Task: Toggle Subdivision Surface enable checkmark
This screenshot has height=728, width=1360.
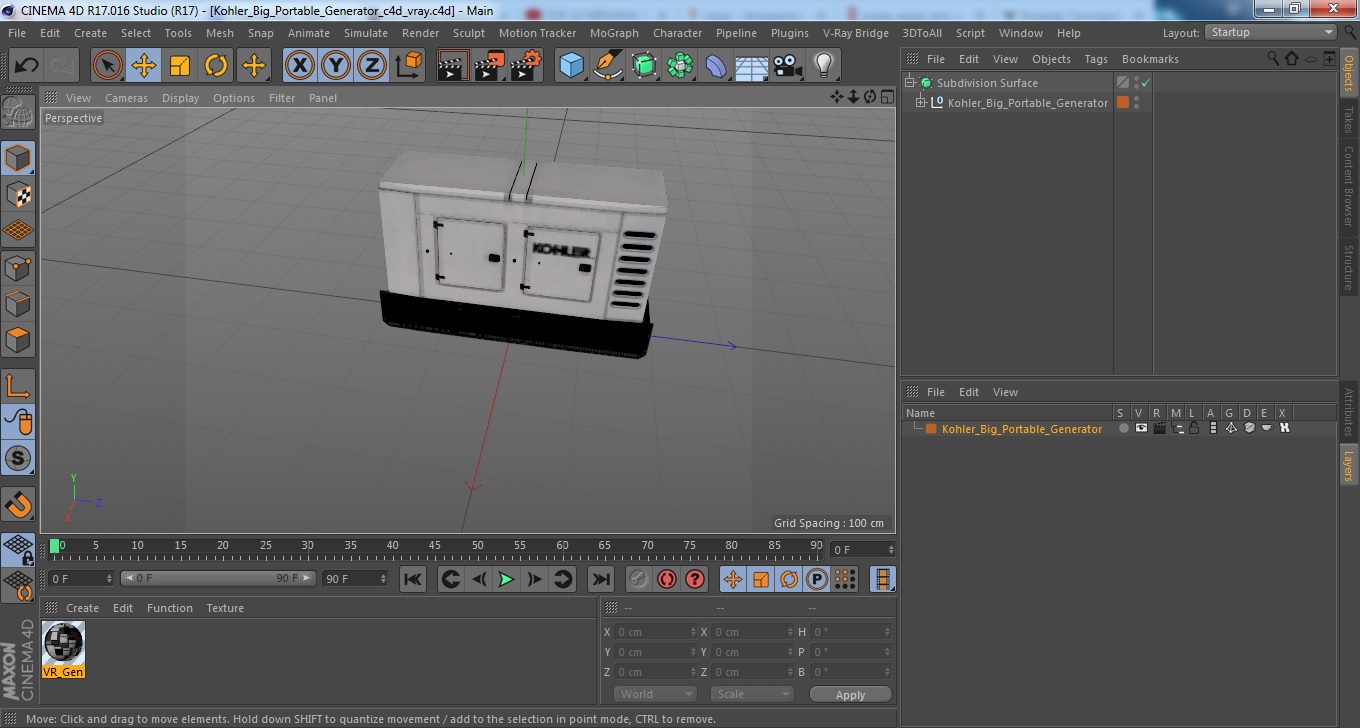Action: 1146,83
